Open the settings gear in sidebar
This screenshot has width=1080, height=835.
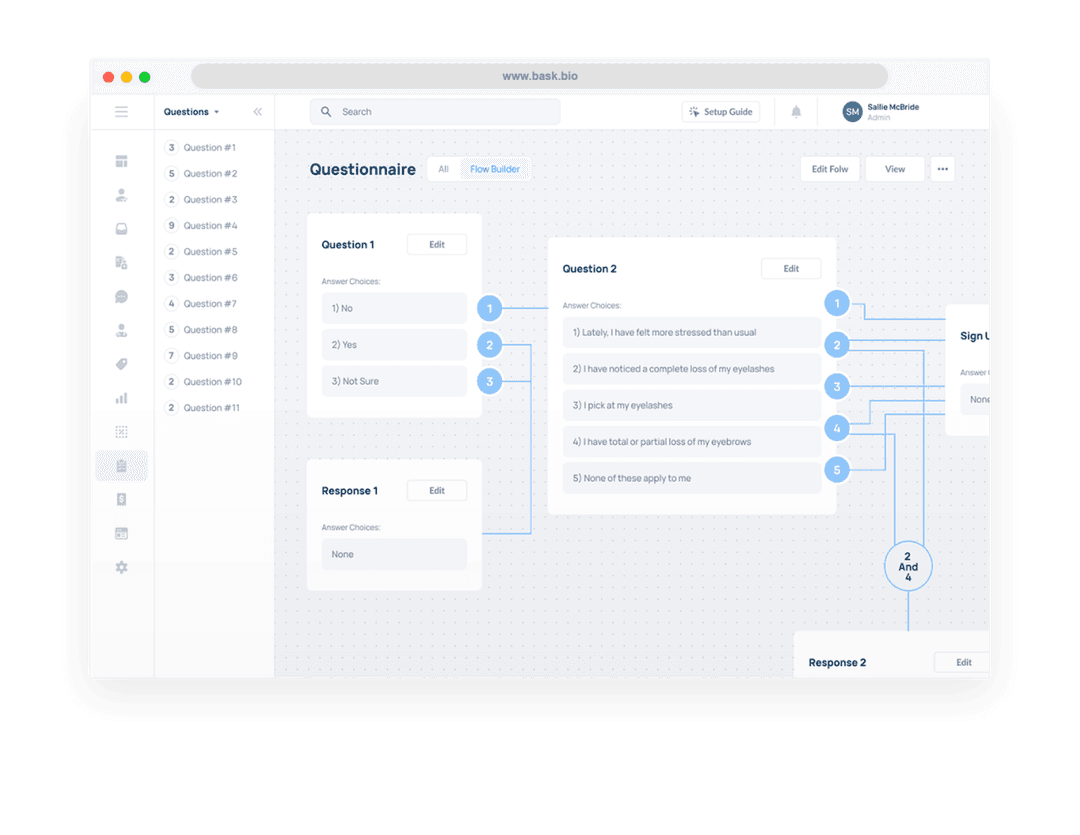121,568
